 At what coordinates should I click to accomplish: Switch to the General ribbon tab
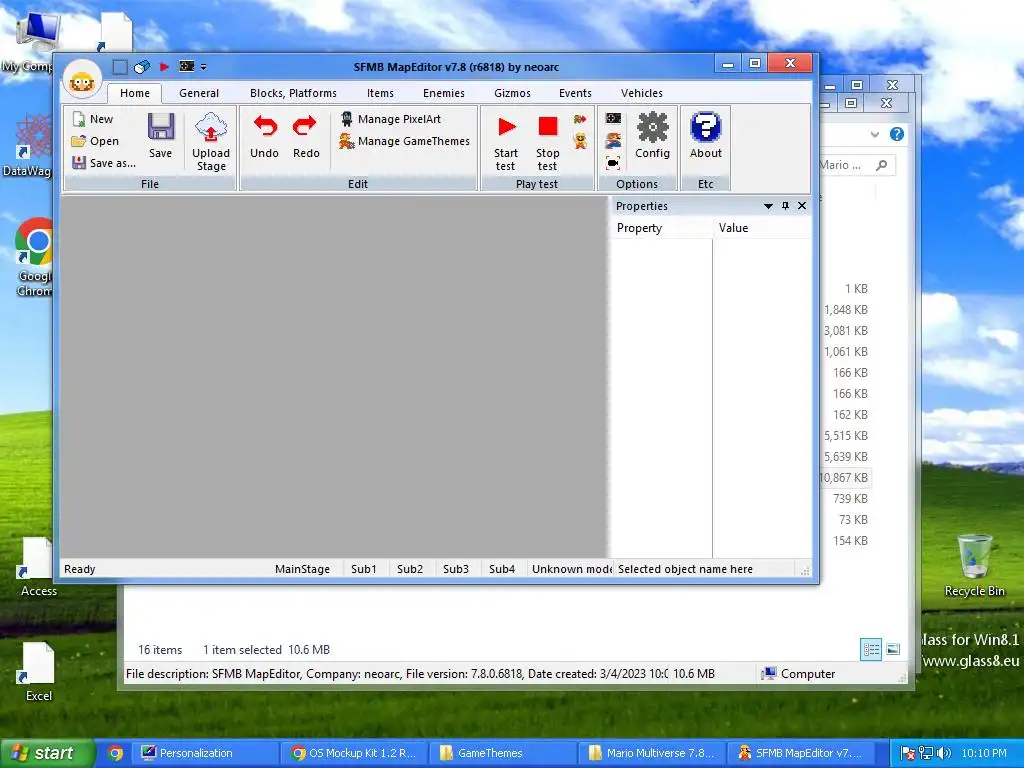click(199, 93)
